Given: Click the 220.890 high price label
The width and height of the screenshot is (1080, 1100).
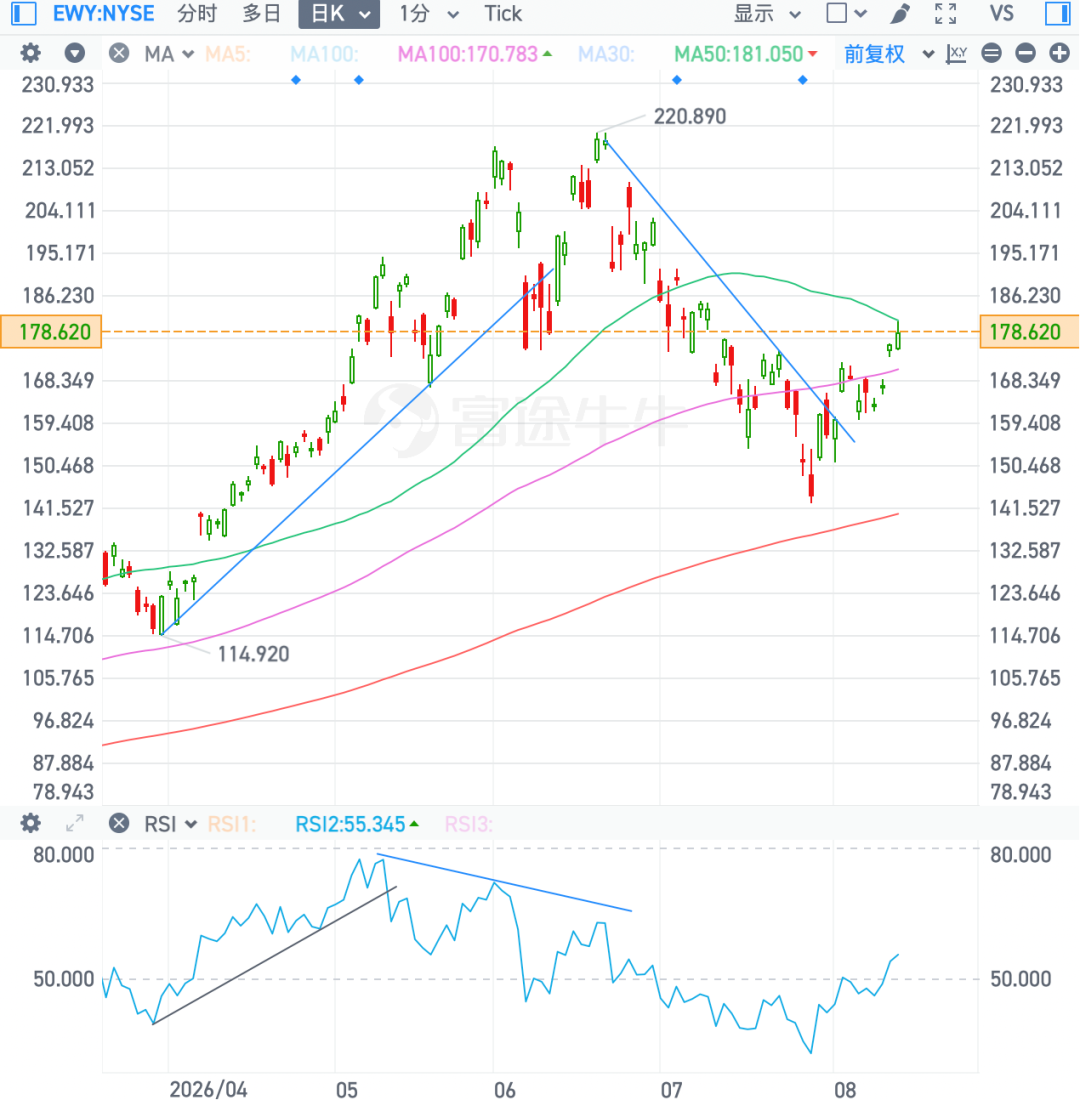Looking at the screenshot, I should point(690,116).
